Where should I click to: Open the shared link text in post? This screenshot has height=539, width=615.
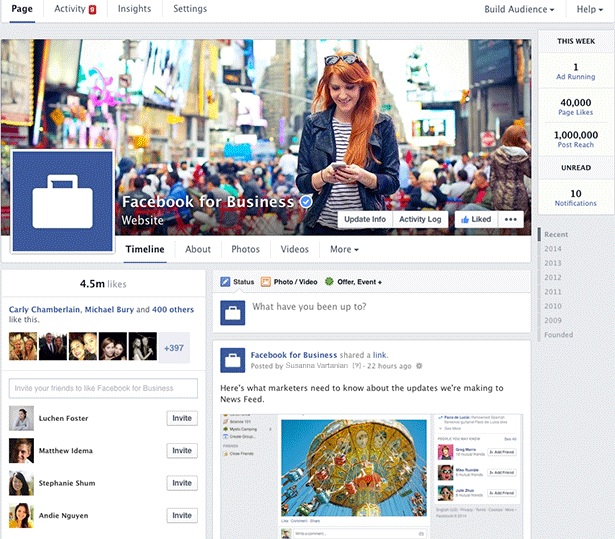[x=379, y=355]
